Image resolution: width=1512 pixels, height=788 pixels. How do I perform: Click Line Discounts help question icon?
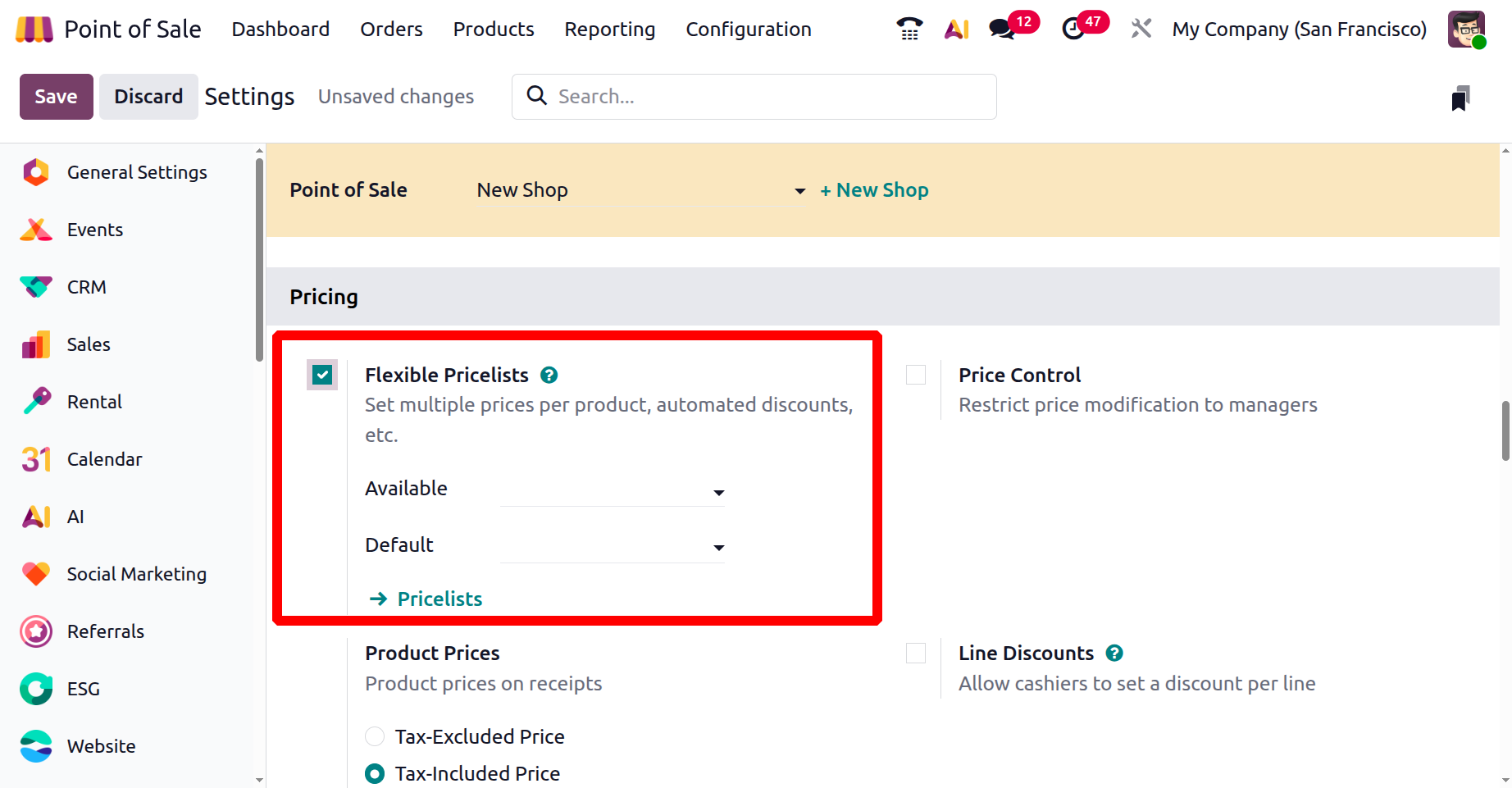pyautogui.click(x=1114, y=654)
